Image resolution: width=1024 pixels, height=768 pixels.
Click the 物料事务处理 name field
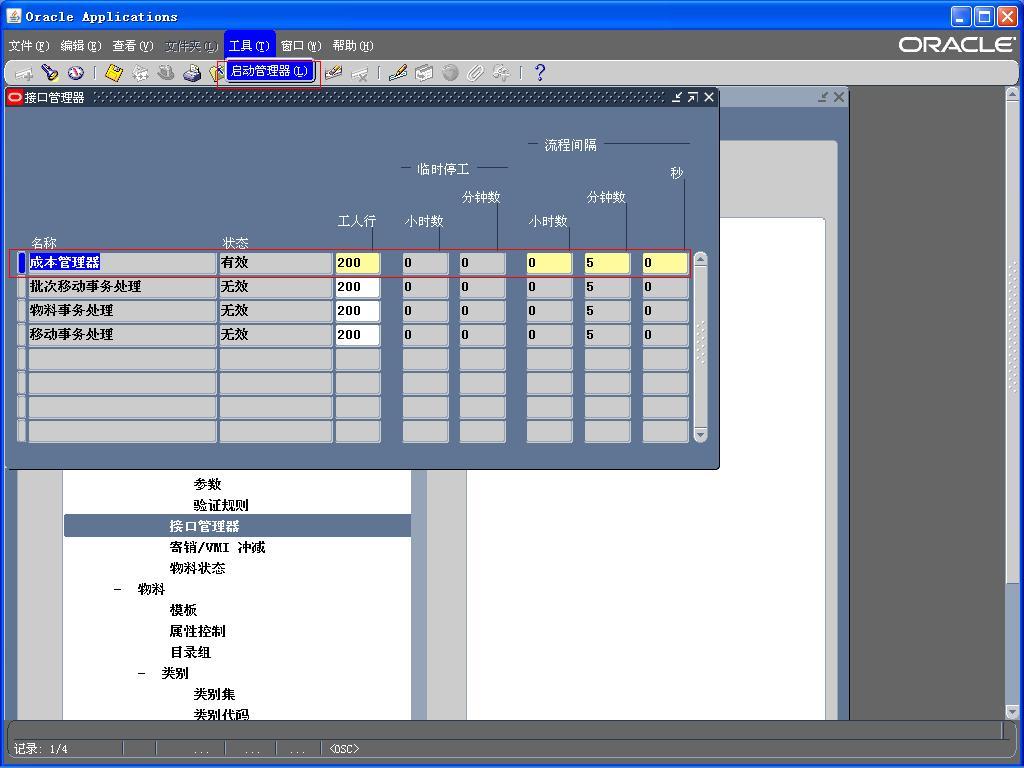click(122, 311)
